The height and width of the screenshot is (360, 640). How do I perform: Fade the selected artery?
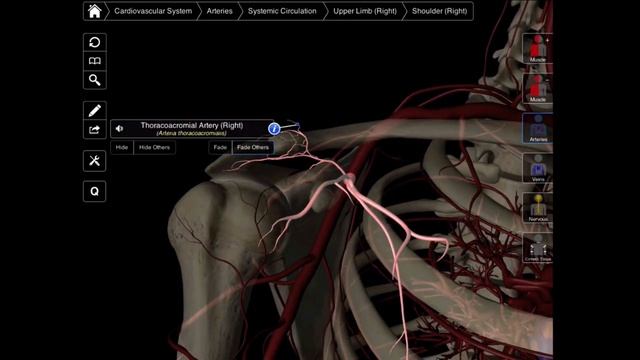[220, 147]
